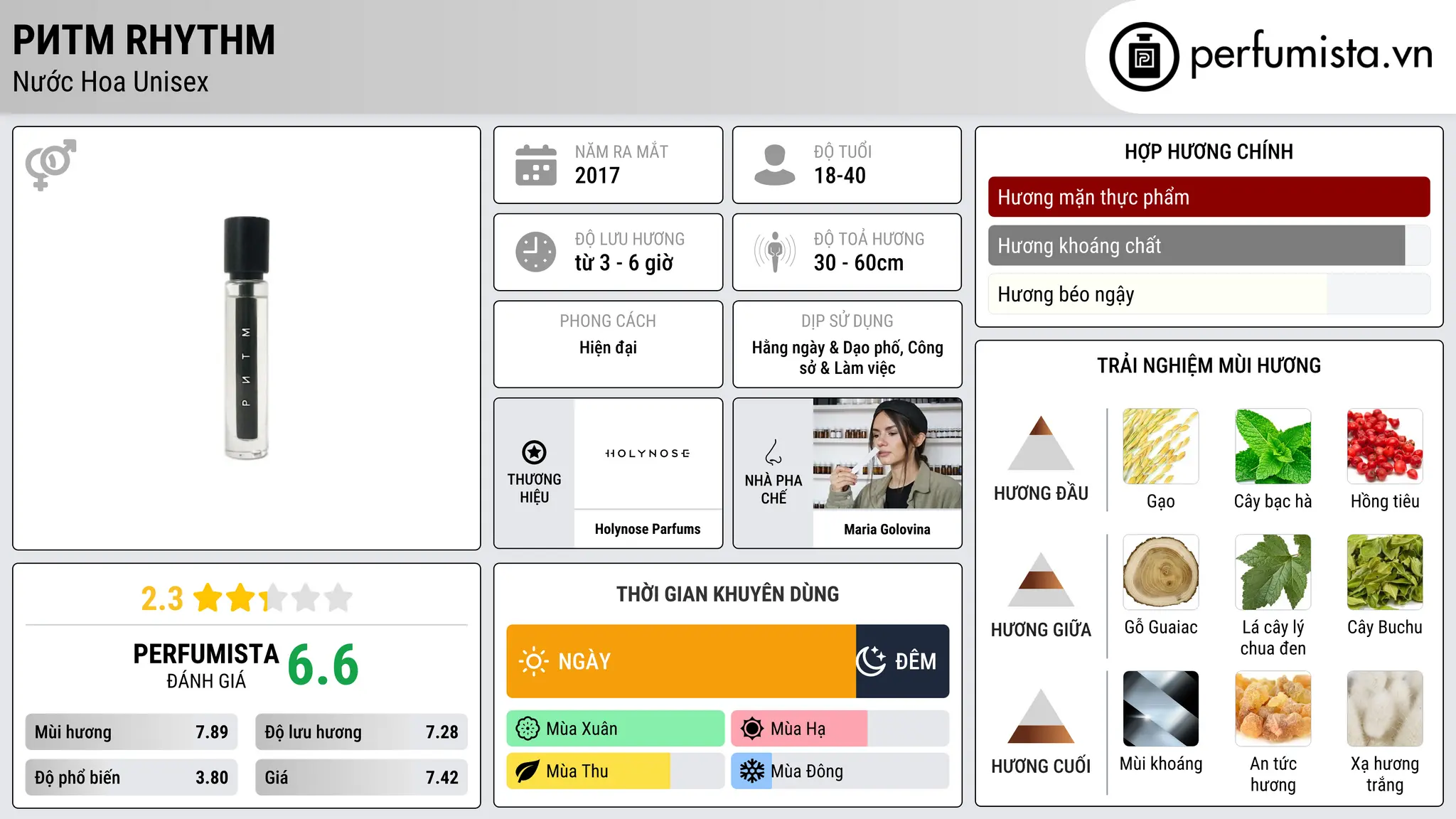Click the 30 - 60cm sillage value
This screenshot has height=819, width=1456.
tap(859, 263)
